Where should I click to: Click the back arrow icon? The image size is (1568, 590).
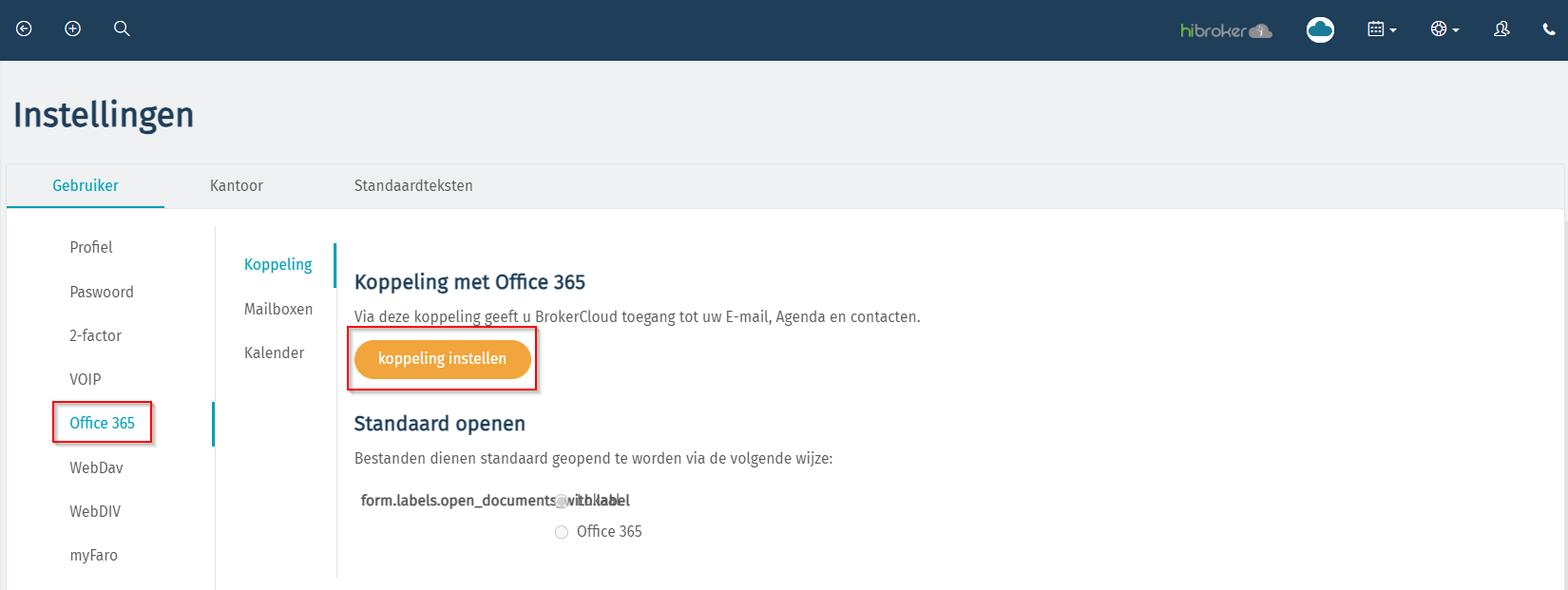coord(24,29)
